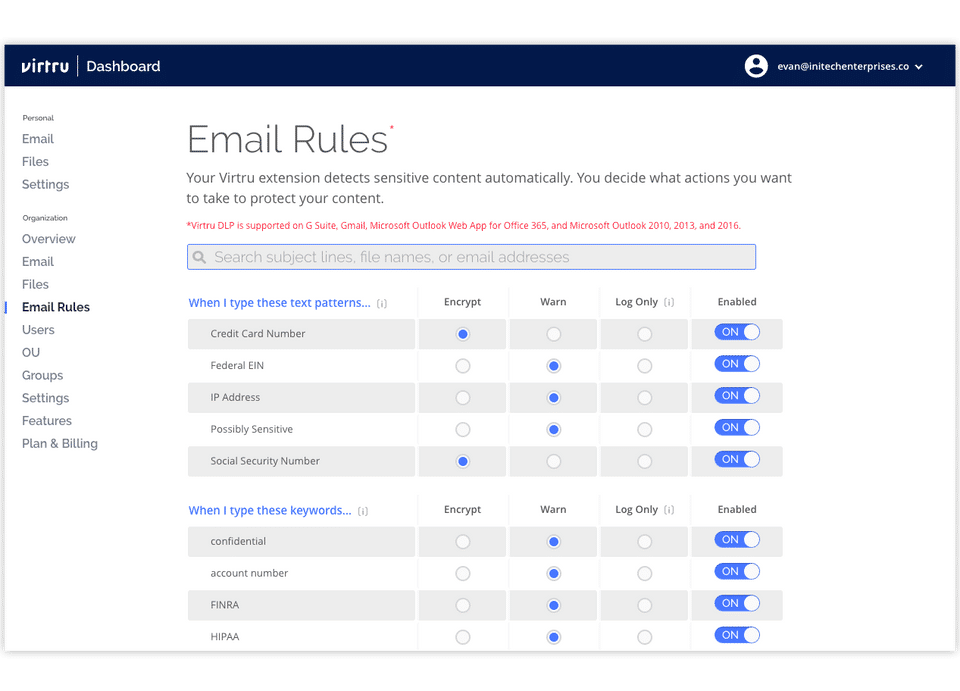This screenshot has width=960, height=691.
Task: Click the 'Possibly Sensitive' row label
Action: [x=252, y=429]
